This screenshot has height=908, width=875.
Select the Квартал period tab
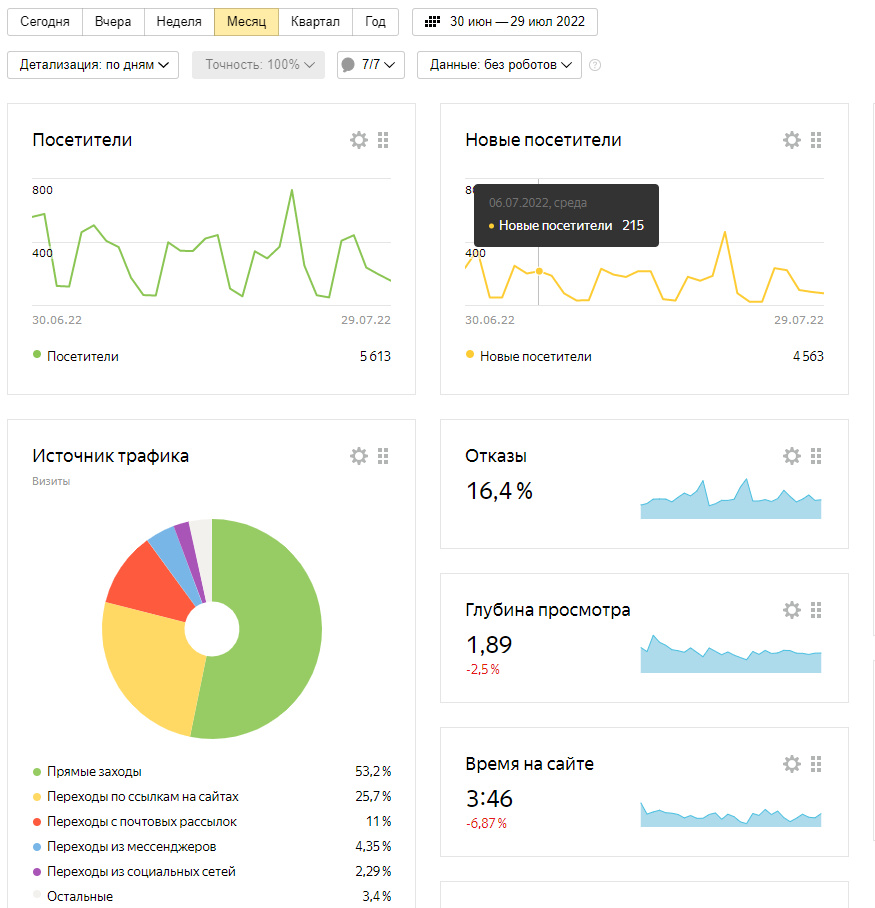coord(314,22)
